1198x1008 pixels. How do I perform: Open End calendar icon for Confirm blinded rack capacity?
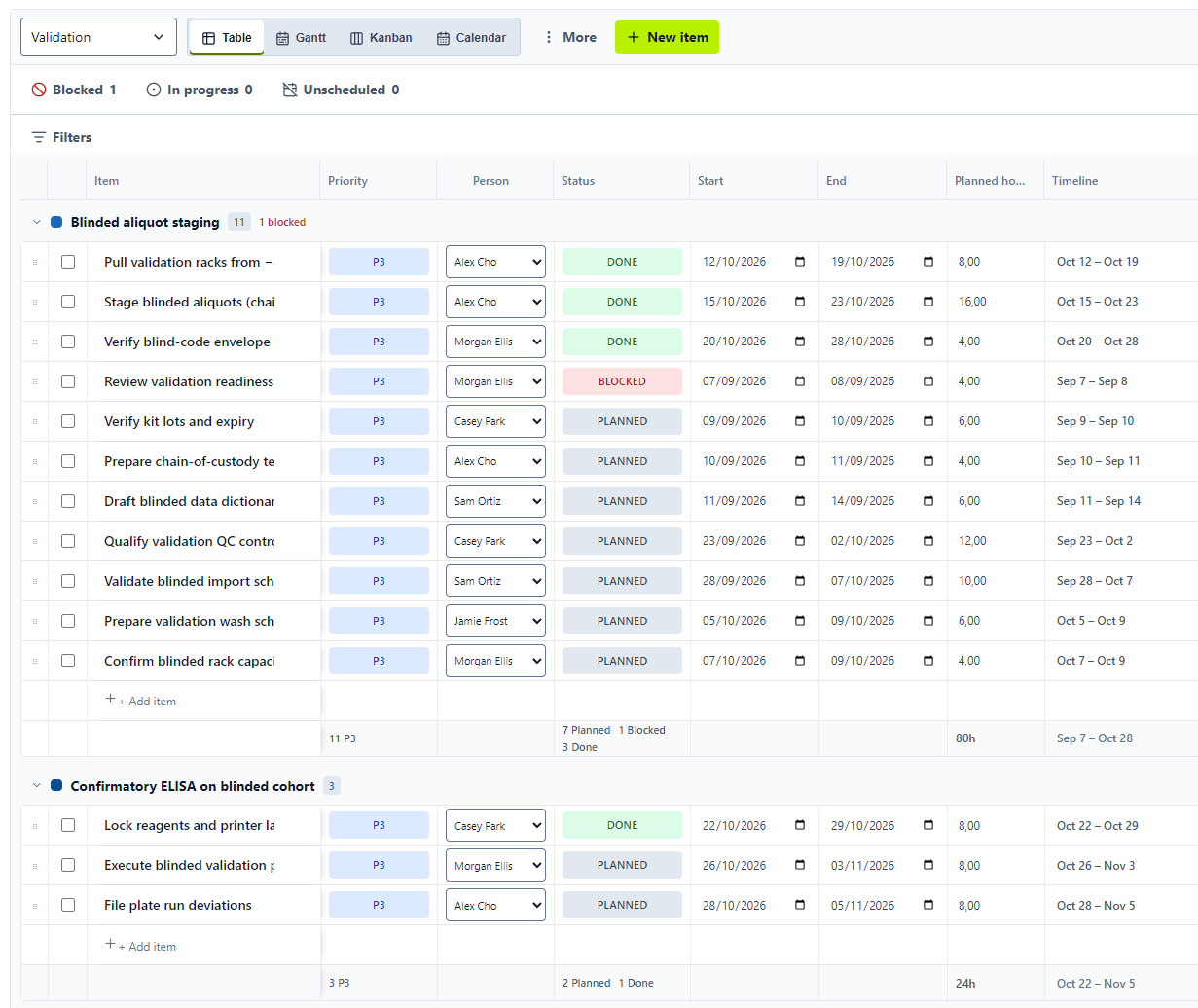928,661
